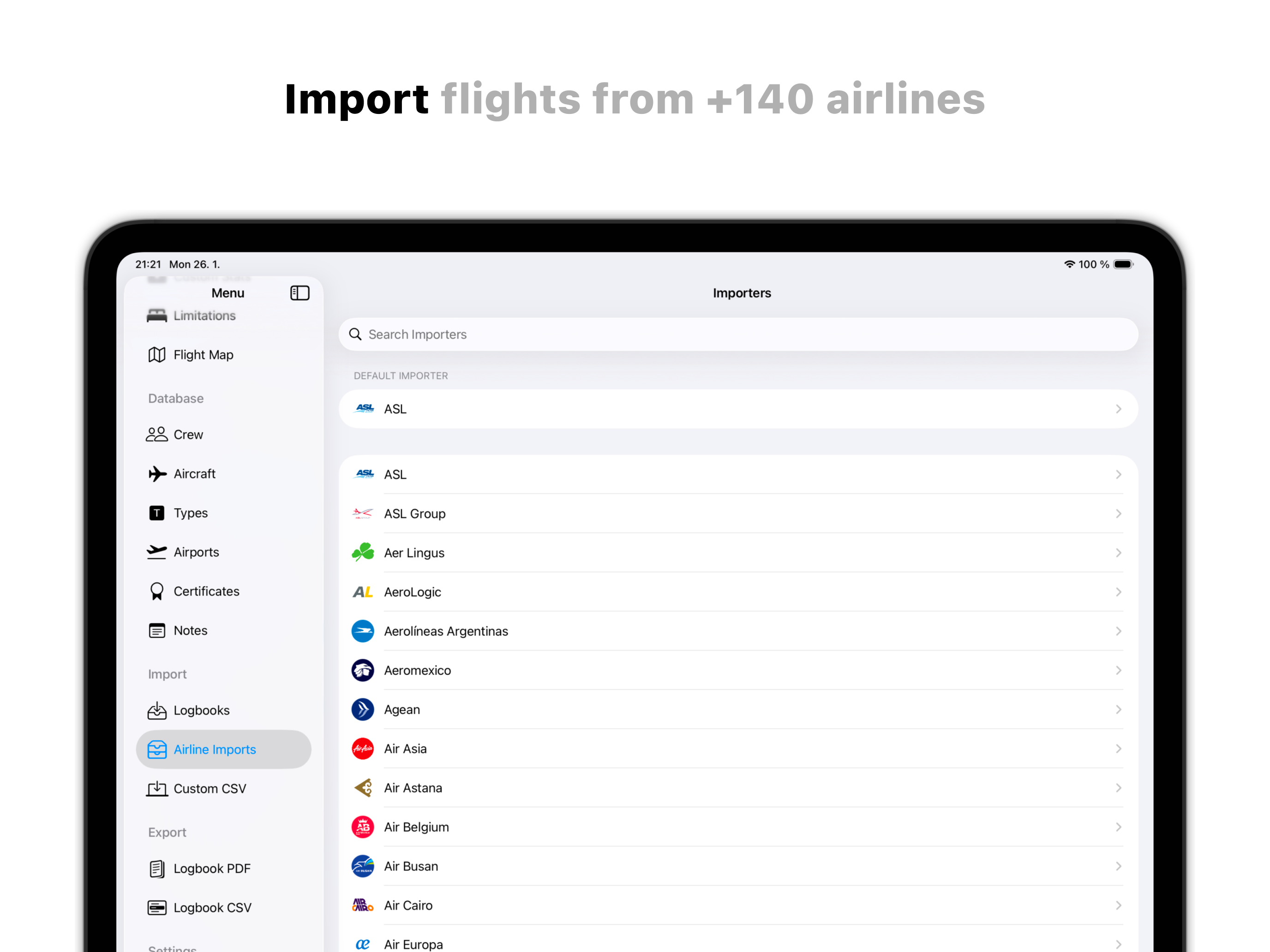Open the Air Belgium importer
1270x952 pixels.
pos(417,827)
